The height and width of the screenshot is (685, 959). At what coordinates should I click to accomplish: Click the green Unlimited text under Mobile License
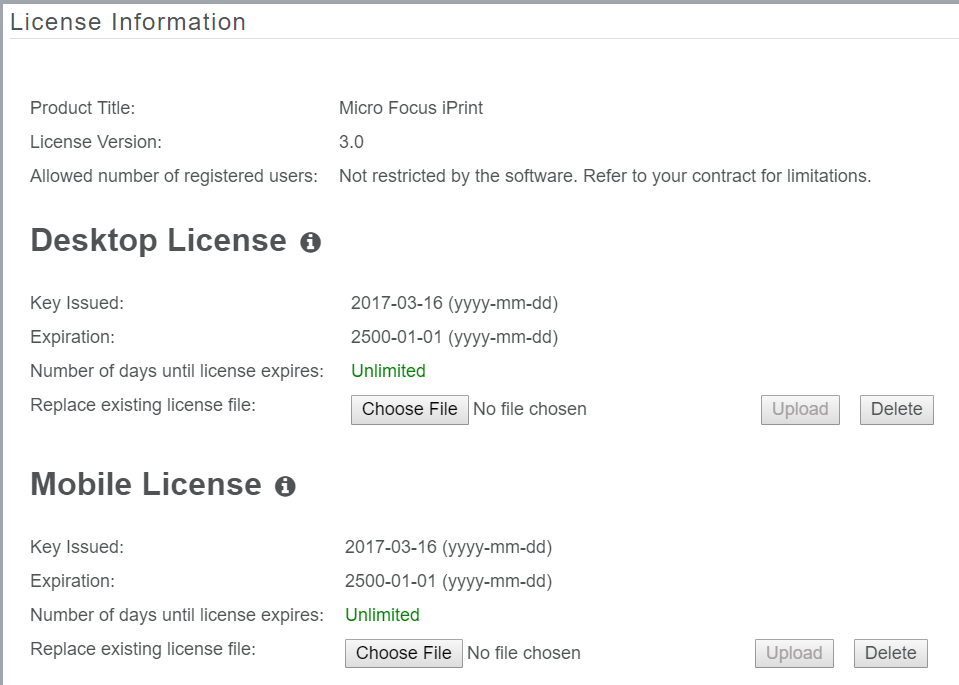click(x=382, y=615)
